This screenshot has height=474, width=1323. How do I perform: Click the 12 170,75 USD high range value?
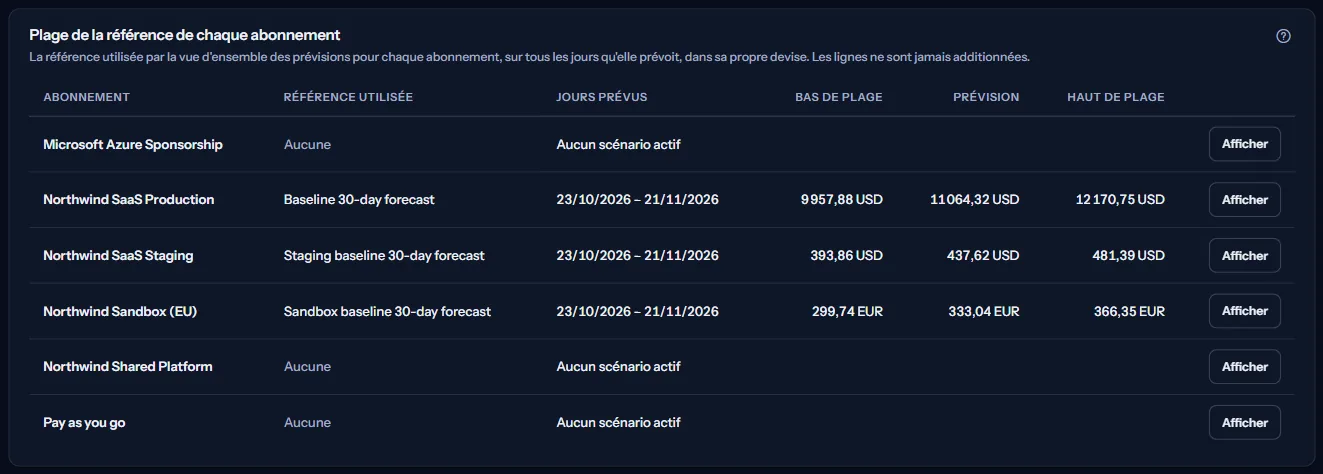(1120, 200)
